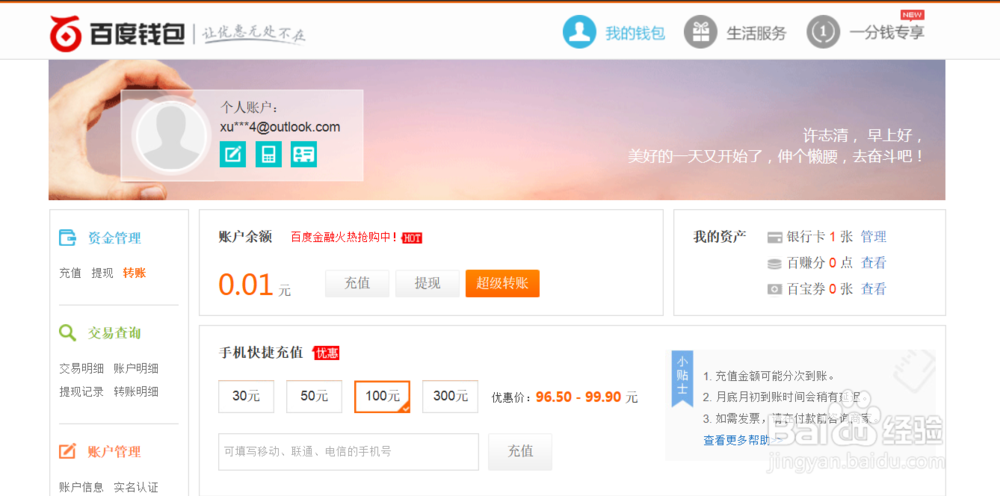Select the 30元 recharge amount
The height and width of the screenshot is (496, 1000).
(246, 396)
